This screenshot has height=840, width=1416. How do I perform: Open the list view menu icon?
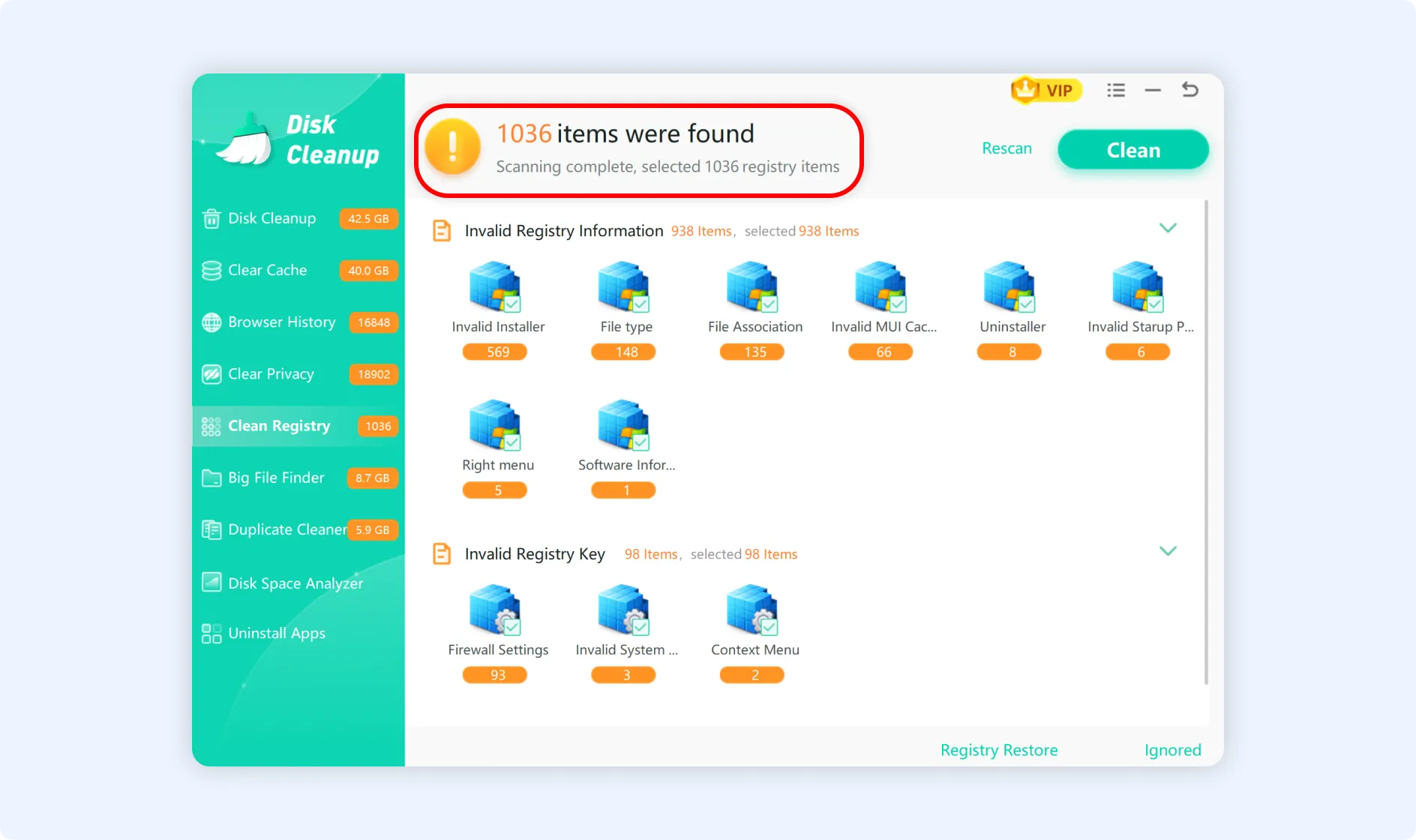pyautogui.click(x=1116, y=89)
